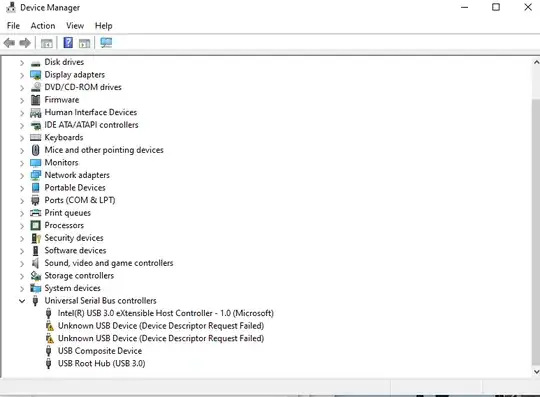The image size is (540, 397).
Task: Open the Help menu
Action: click(103, 26)
